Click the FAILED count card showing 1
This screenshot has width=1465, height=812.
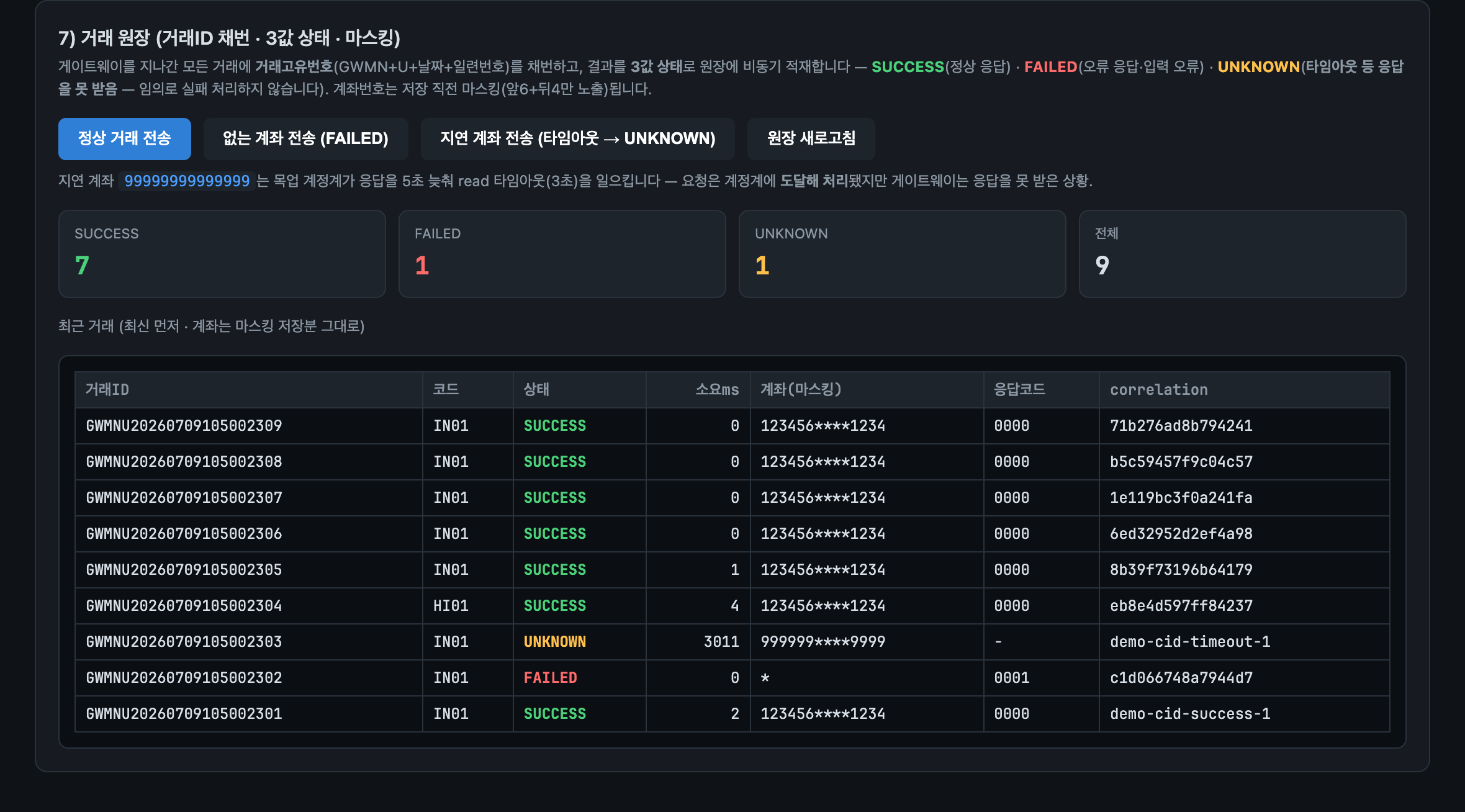[562, 254]
